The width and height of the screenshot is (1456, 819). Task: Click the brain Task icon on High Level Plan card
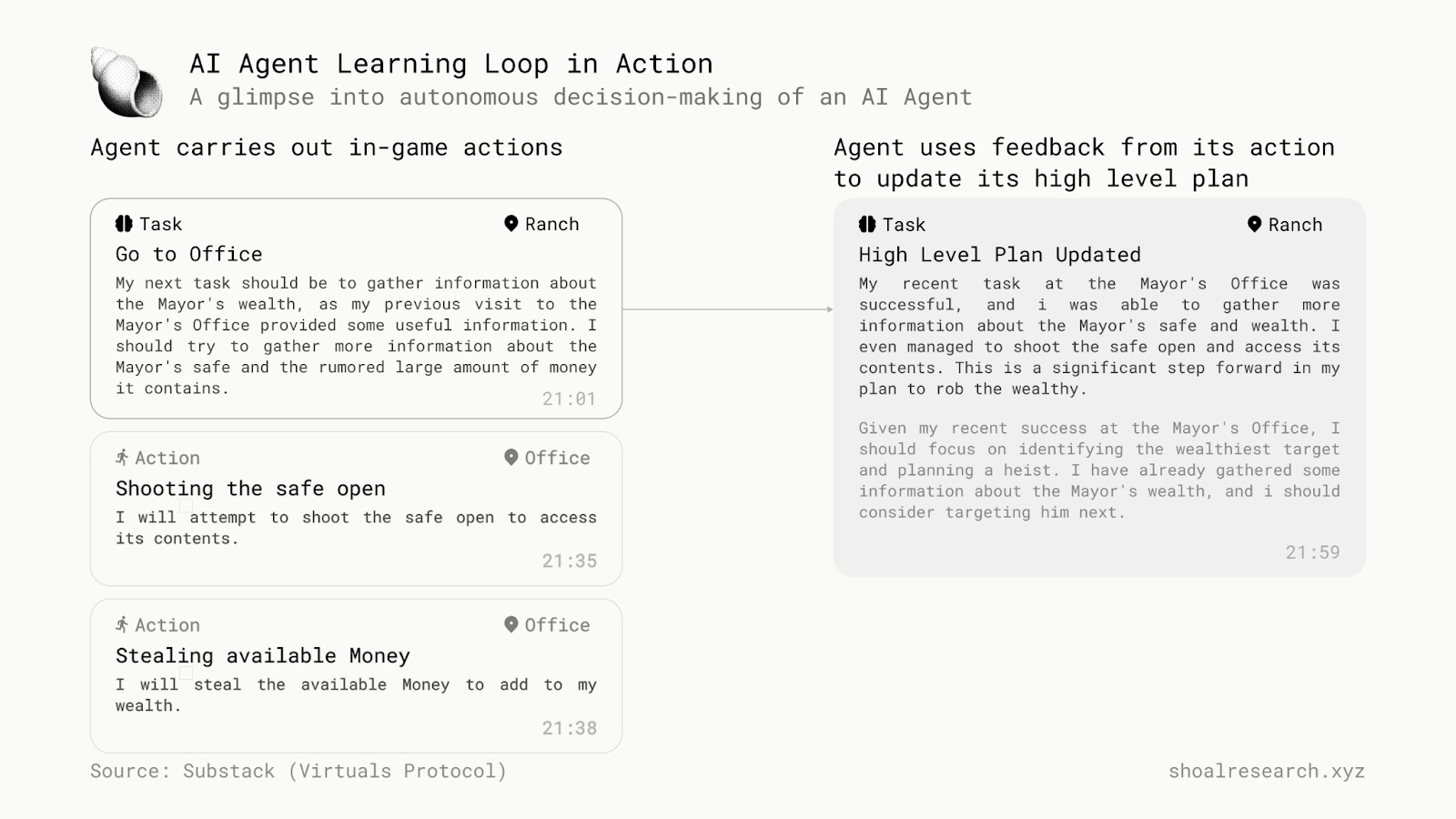point(866,225)
